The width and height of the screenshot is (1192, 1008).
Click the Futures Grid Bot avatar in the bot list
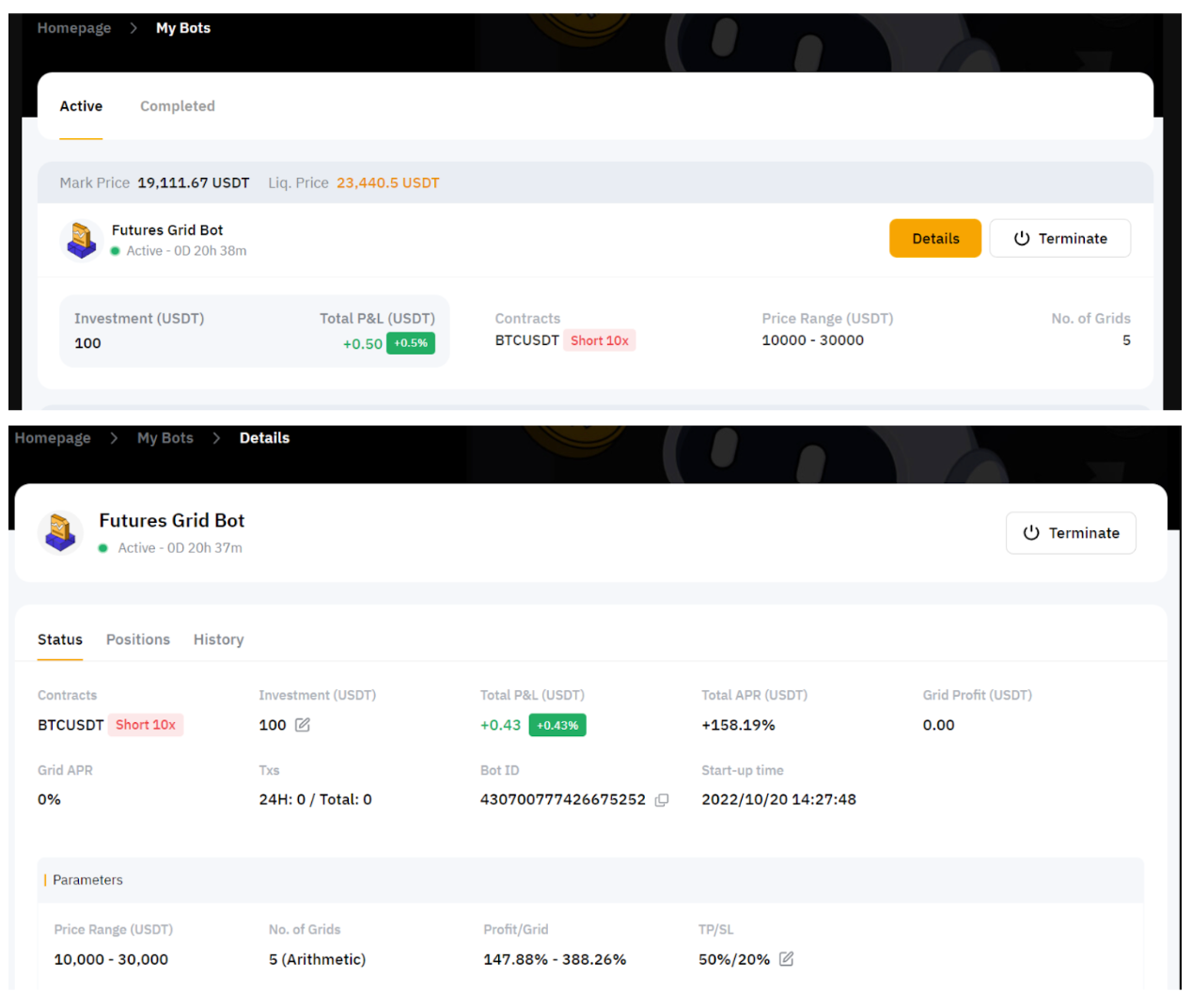pos(81,240)
